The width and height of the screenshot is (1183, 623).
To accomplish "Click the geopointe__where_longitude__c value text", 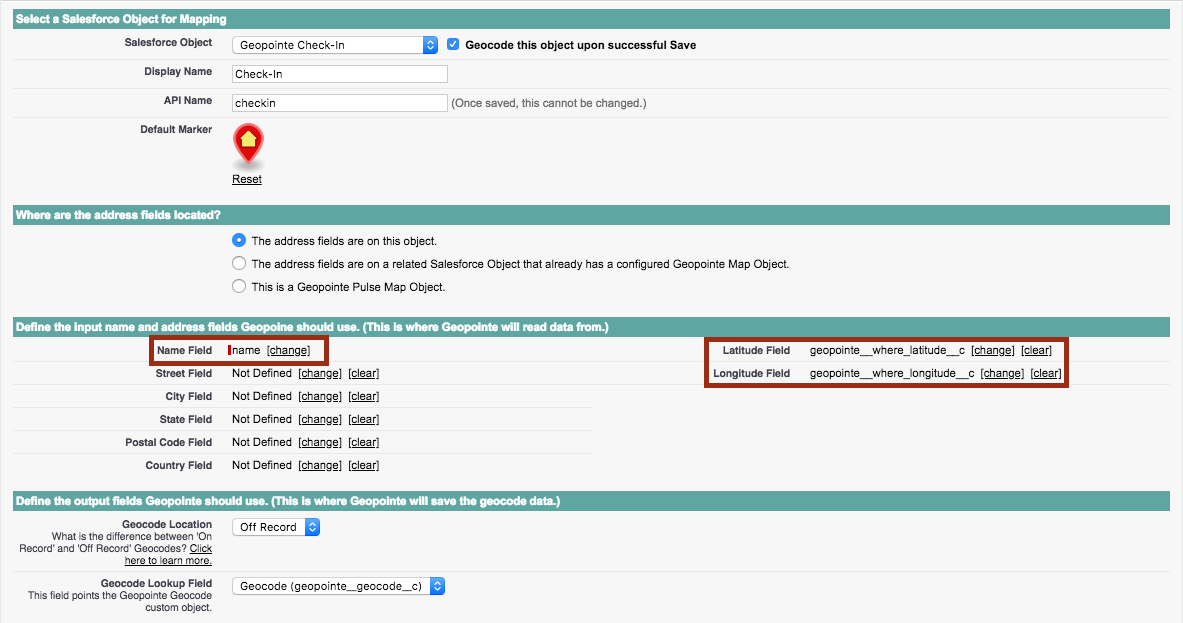I will (892, 373).
